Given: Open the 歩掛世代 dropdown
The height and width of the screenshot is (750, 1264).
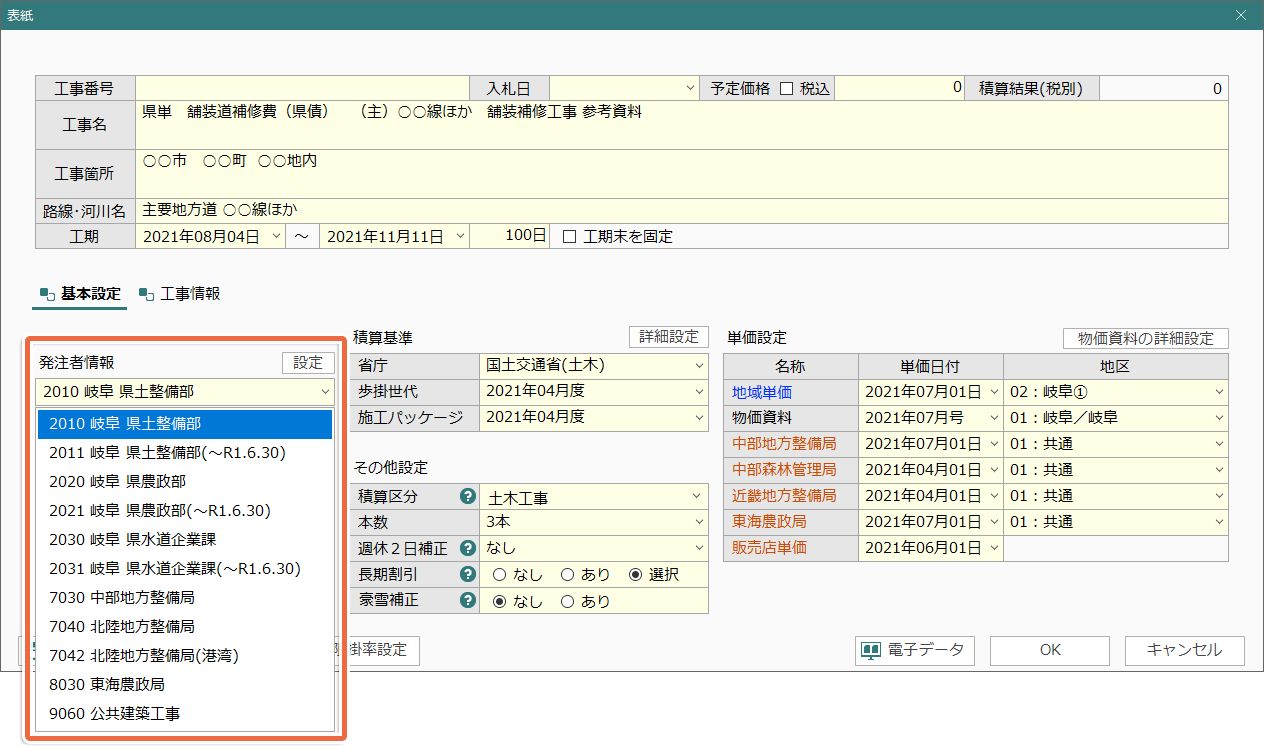Looking at the screenshot, I should (698, 391).
